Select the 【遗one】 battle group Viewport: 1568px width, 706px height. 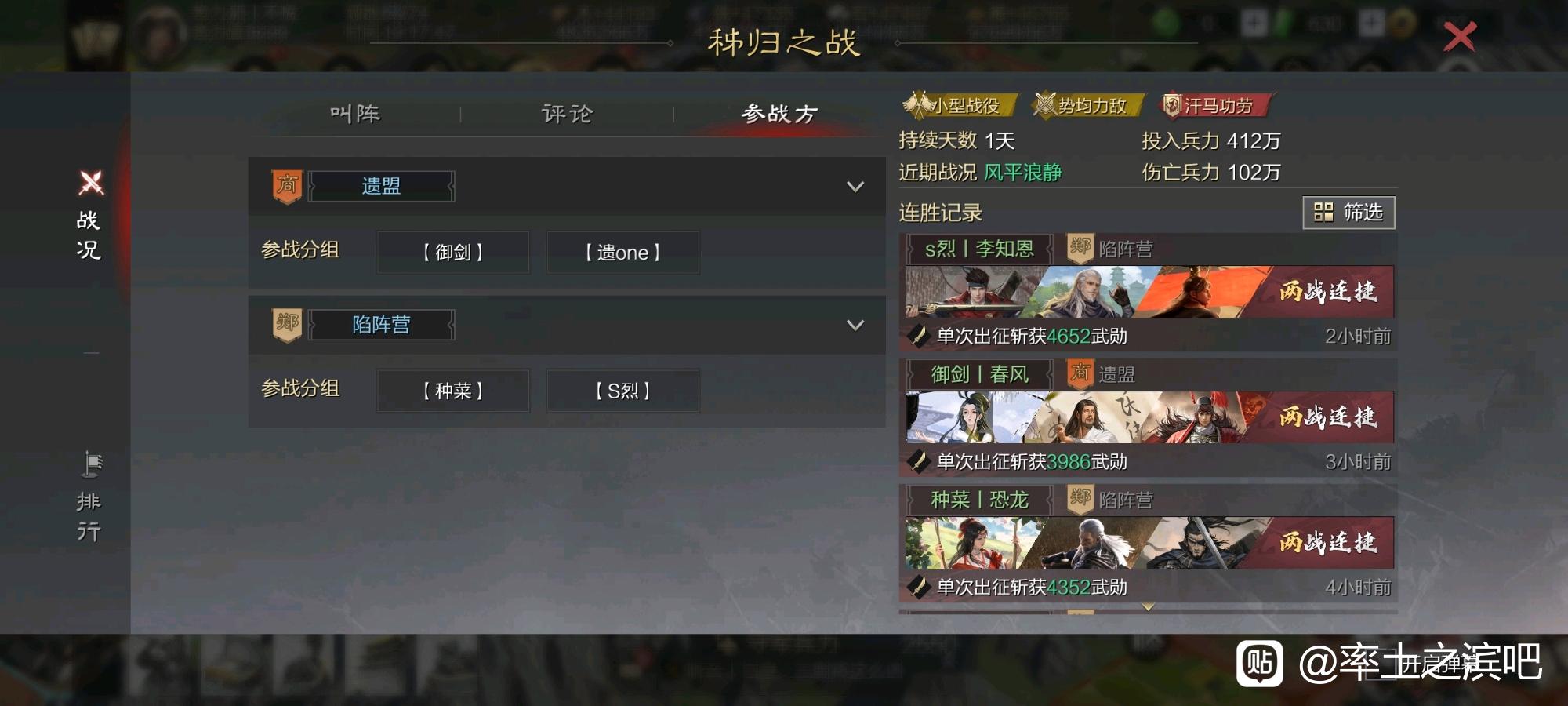(x=622, y=253)
